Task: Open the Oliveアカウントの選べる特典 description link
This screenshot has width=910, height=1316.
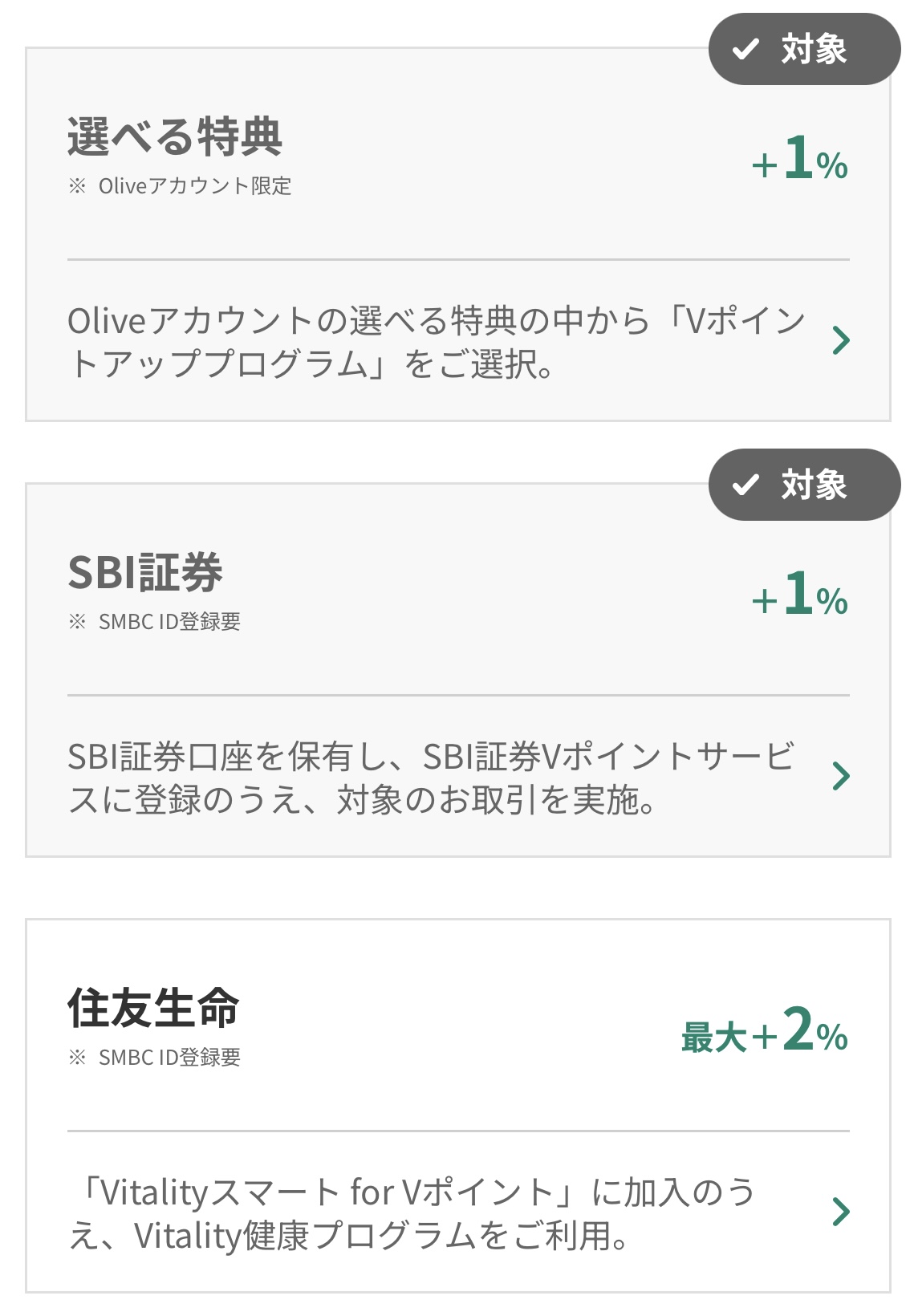Action: coord(436,342)
